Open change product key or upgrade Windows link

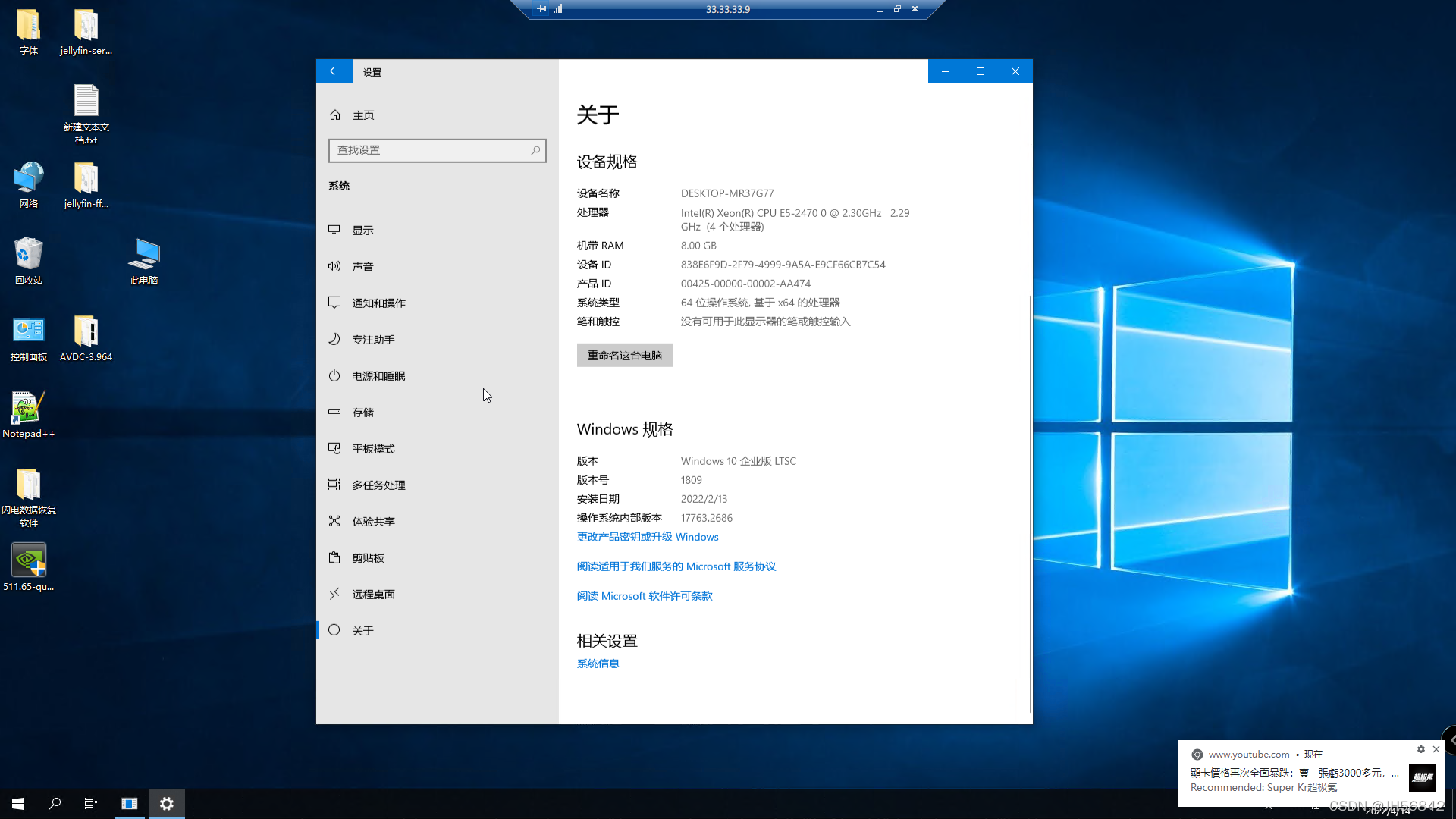(647, 537)
